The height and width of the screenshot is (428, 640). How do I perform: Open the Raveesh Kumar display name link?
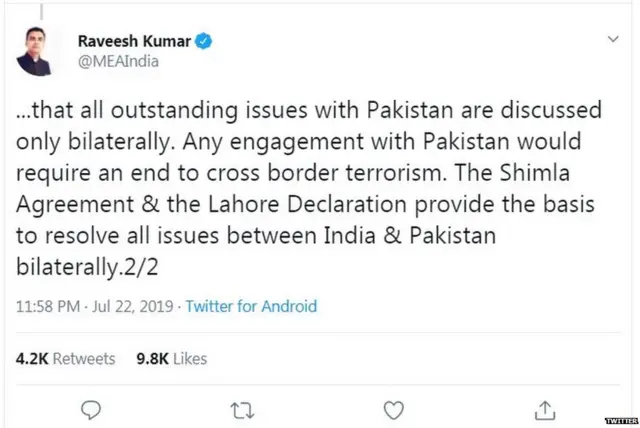(x=134, y=42)
